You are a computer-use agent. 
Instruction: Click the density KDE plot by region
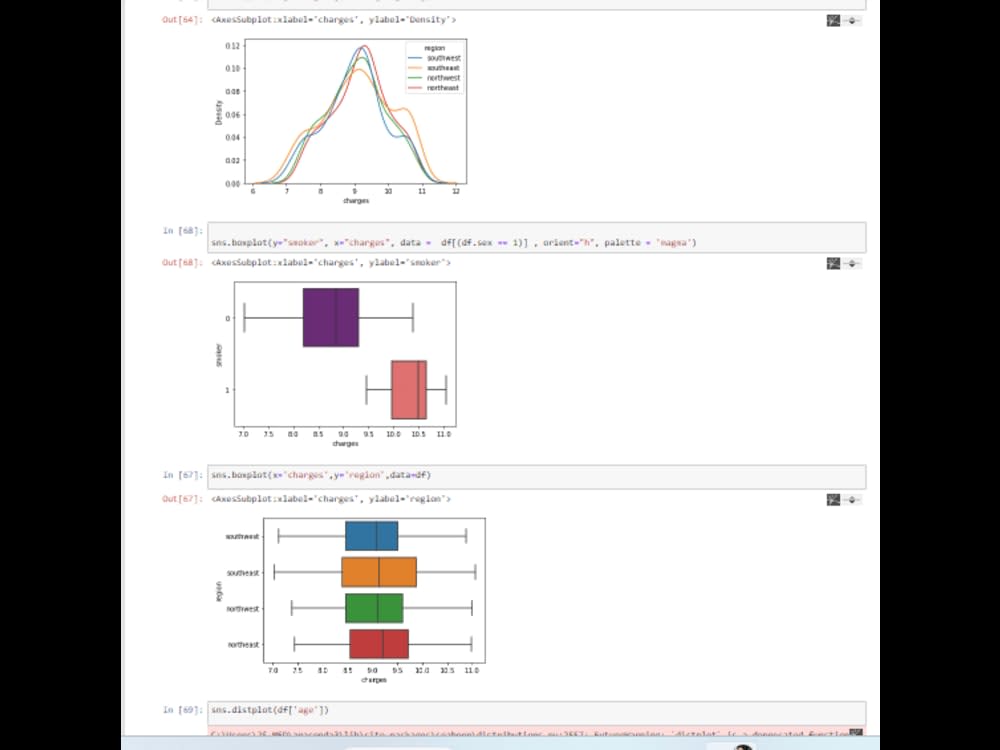[x=341, y=120]
